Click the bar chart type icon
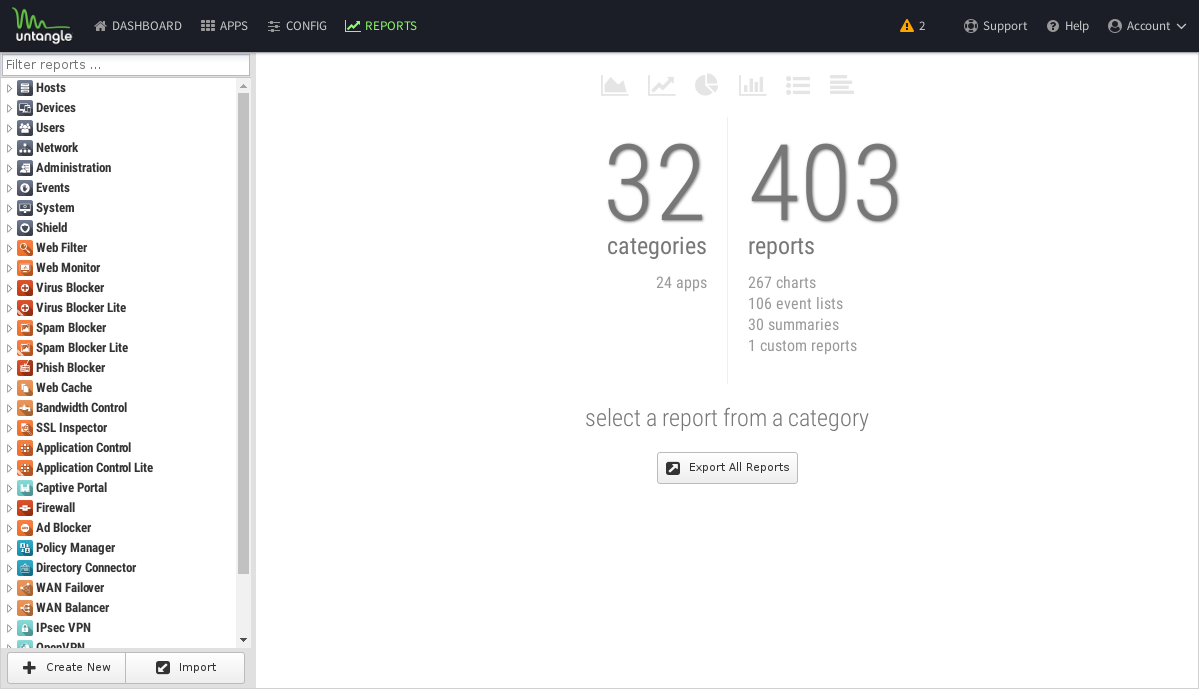The image size is (1199, 689). pos(752,85)
